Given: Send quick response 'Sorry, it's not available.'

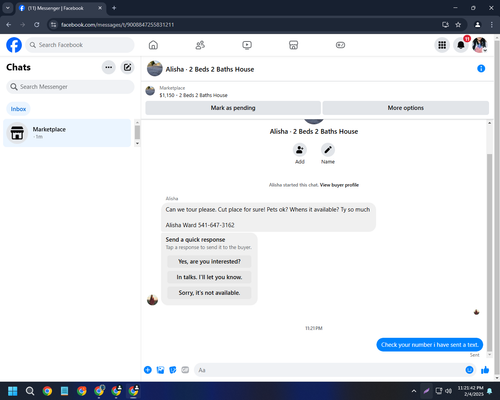Looking at the screenshot, I should (x=209, y=293).
